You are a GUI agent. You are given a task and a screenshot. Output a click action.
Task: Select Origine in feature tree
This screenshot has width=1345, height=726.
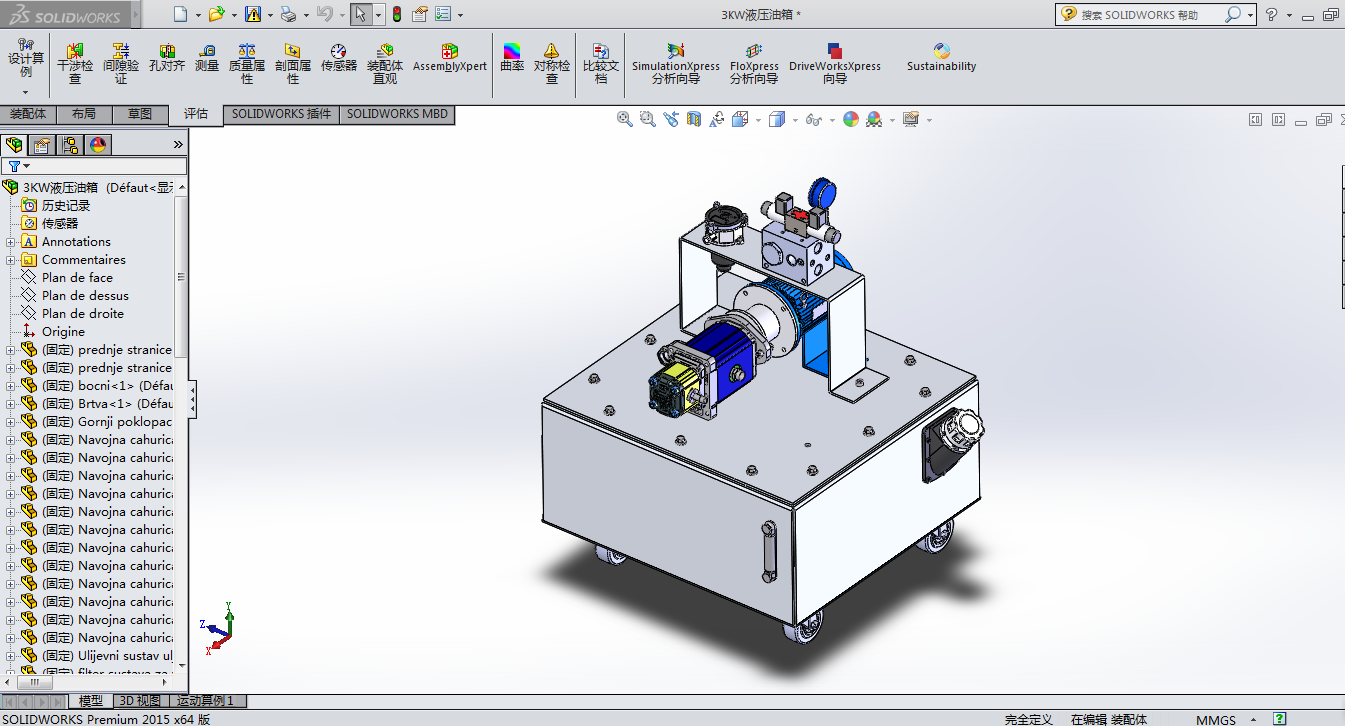click(63, 332)
